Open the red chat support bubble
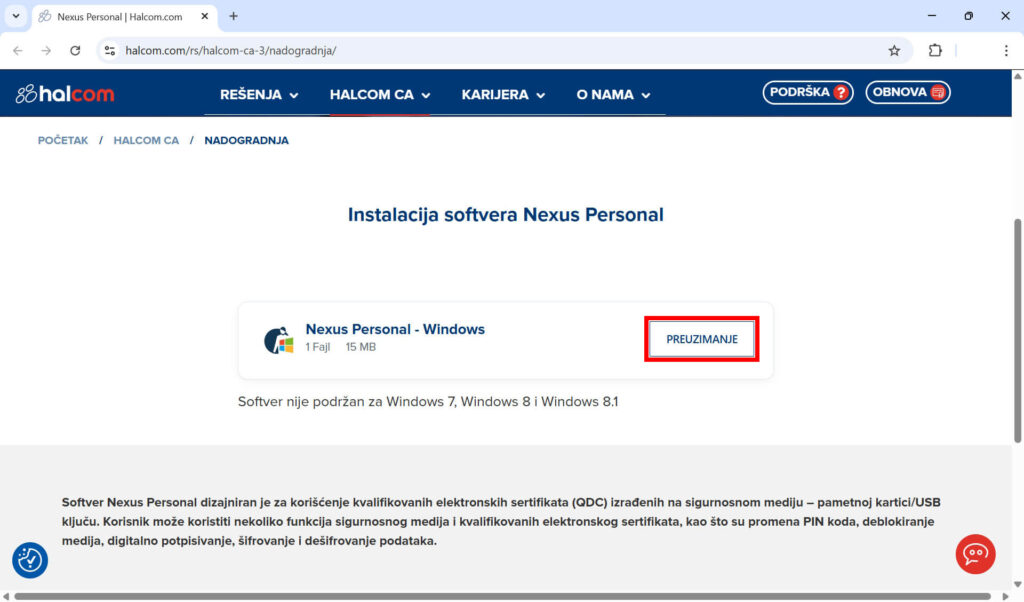The image size is (1024, 602). [975, 553]
